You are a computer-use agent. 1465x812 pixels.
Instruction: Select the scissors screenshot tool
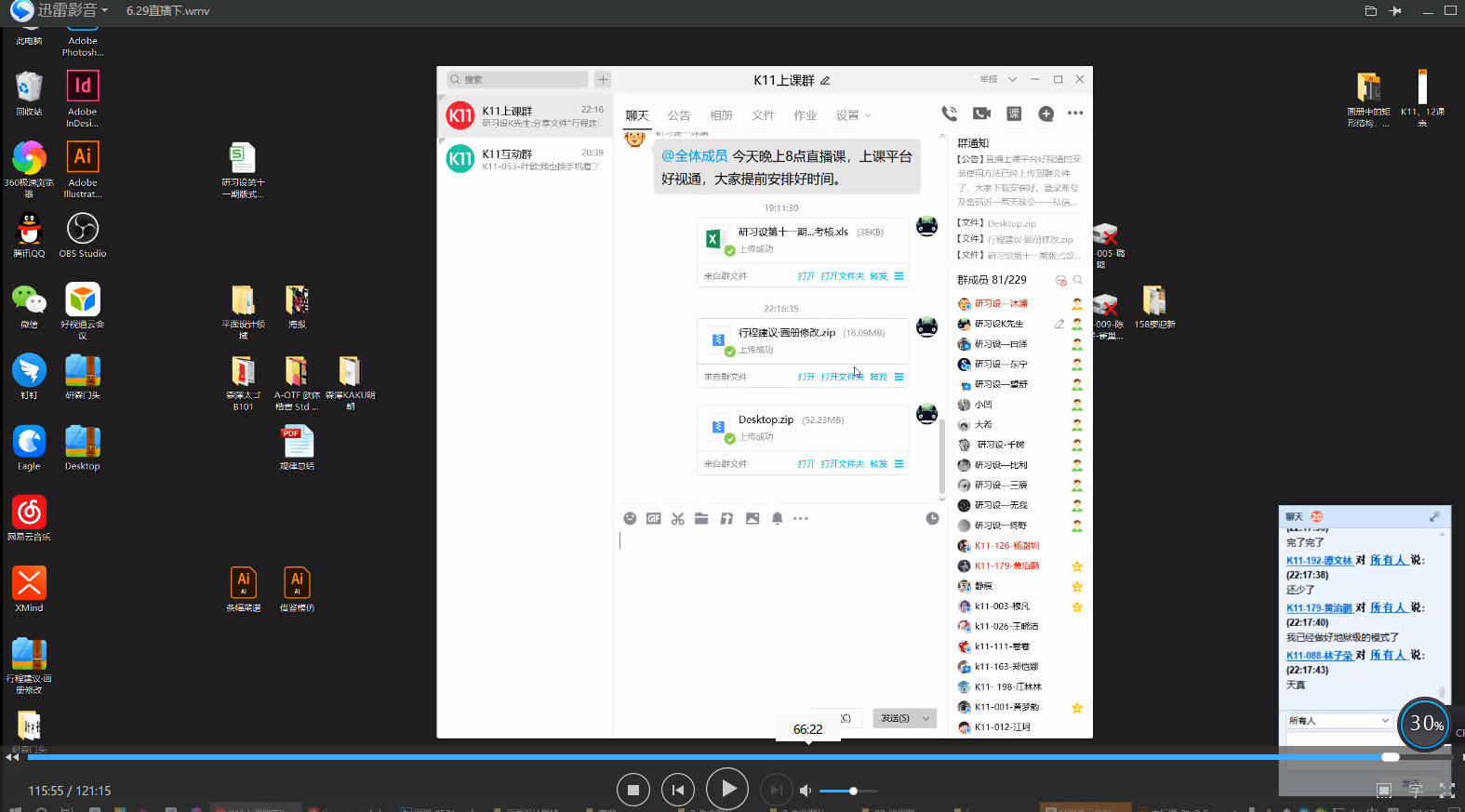coord(678,518)
